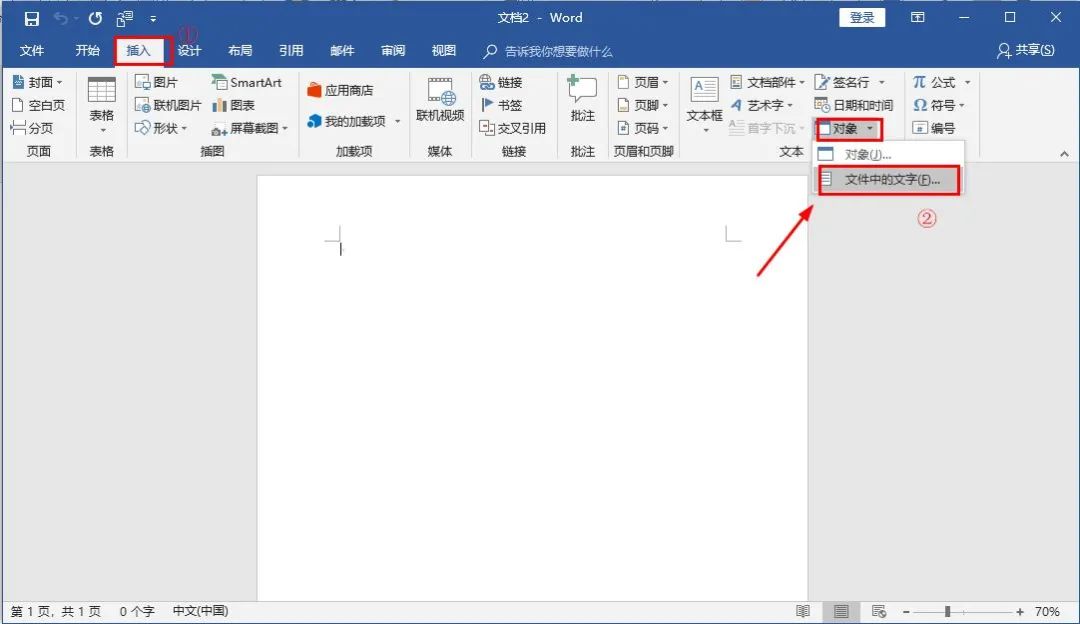Click inside the blank document page
The height and width of the screenshot is (624, 1080).
532,388
